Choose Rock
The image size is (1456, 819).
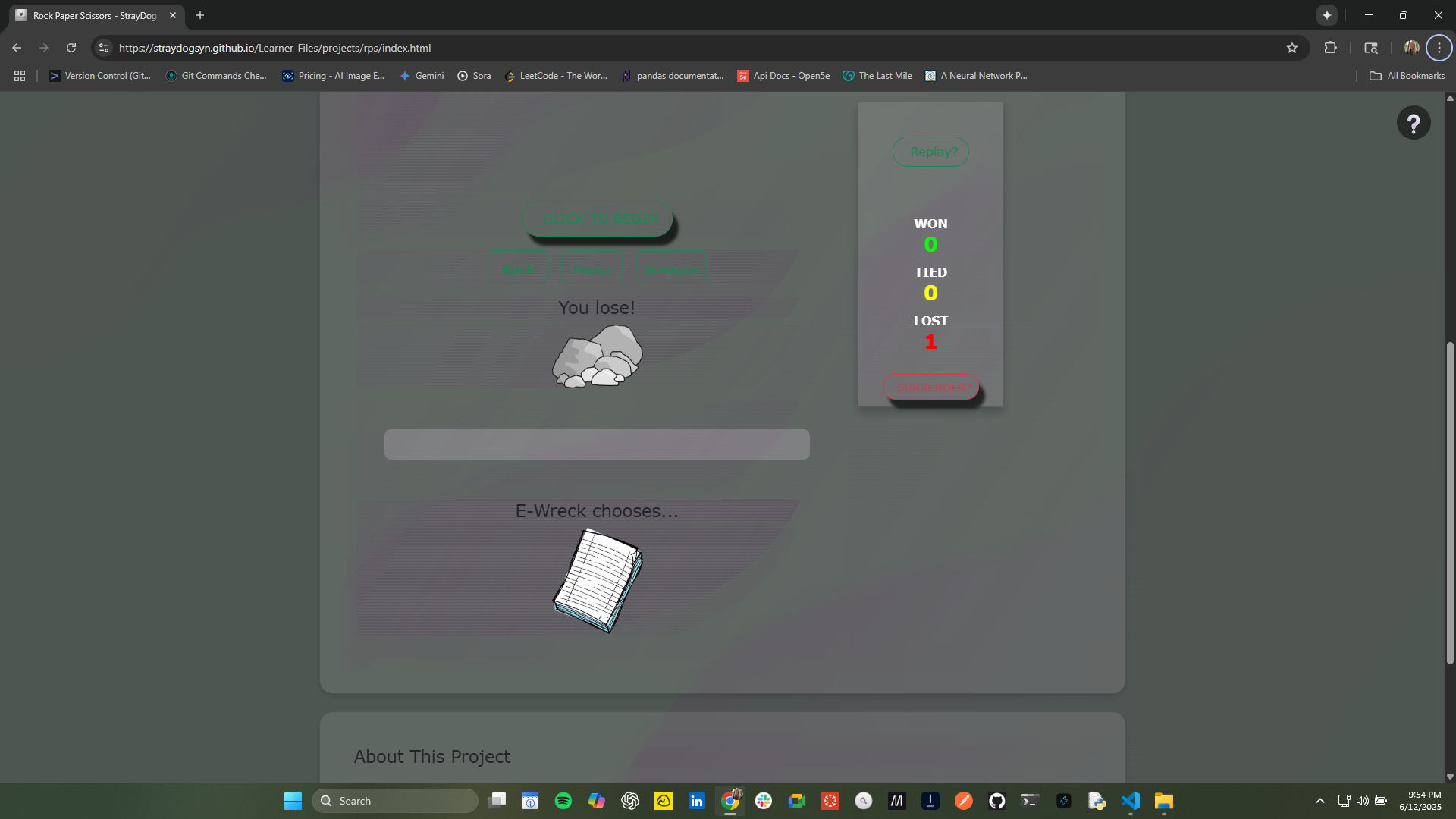click(x=518, y=269)
